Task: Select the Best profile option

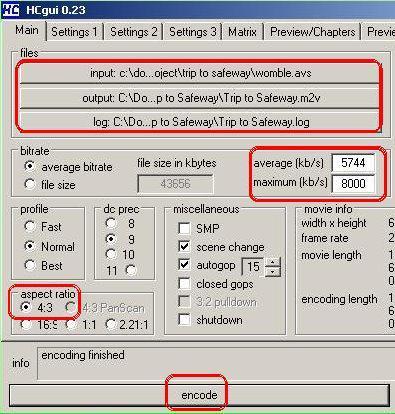Action: pyautogui.click(x=30, y=265)
